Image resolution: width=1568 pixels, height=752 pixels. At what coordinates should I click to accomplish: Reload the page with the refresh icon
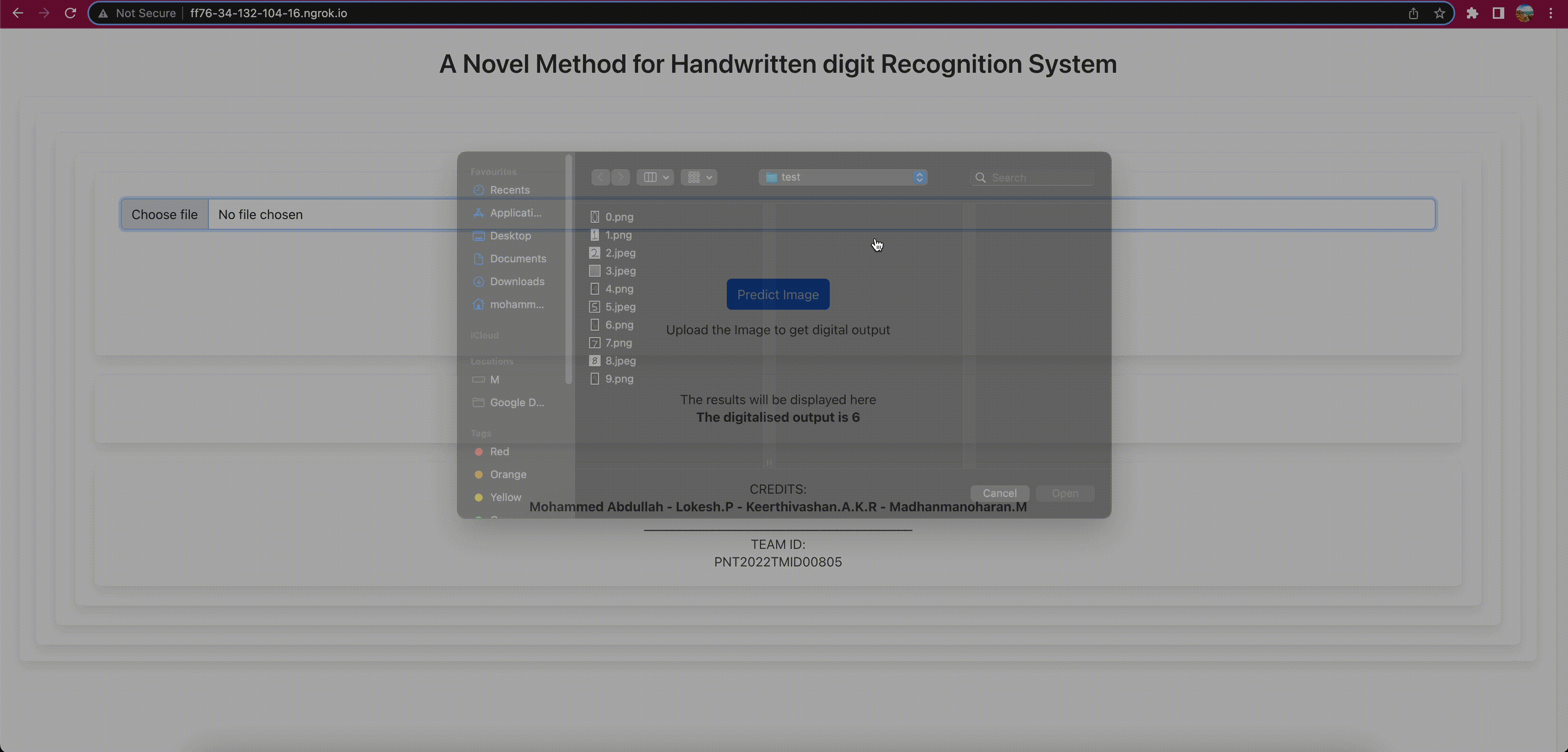pyautogui.click(x=71, y=13)
